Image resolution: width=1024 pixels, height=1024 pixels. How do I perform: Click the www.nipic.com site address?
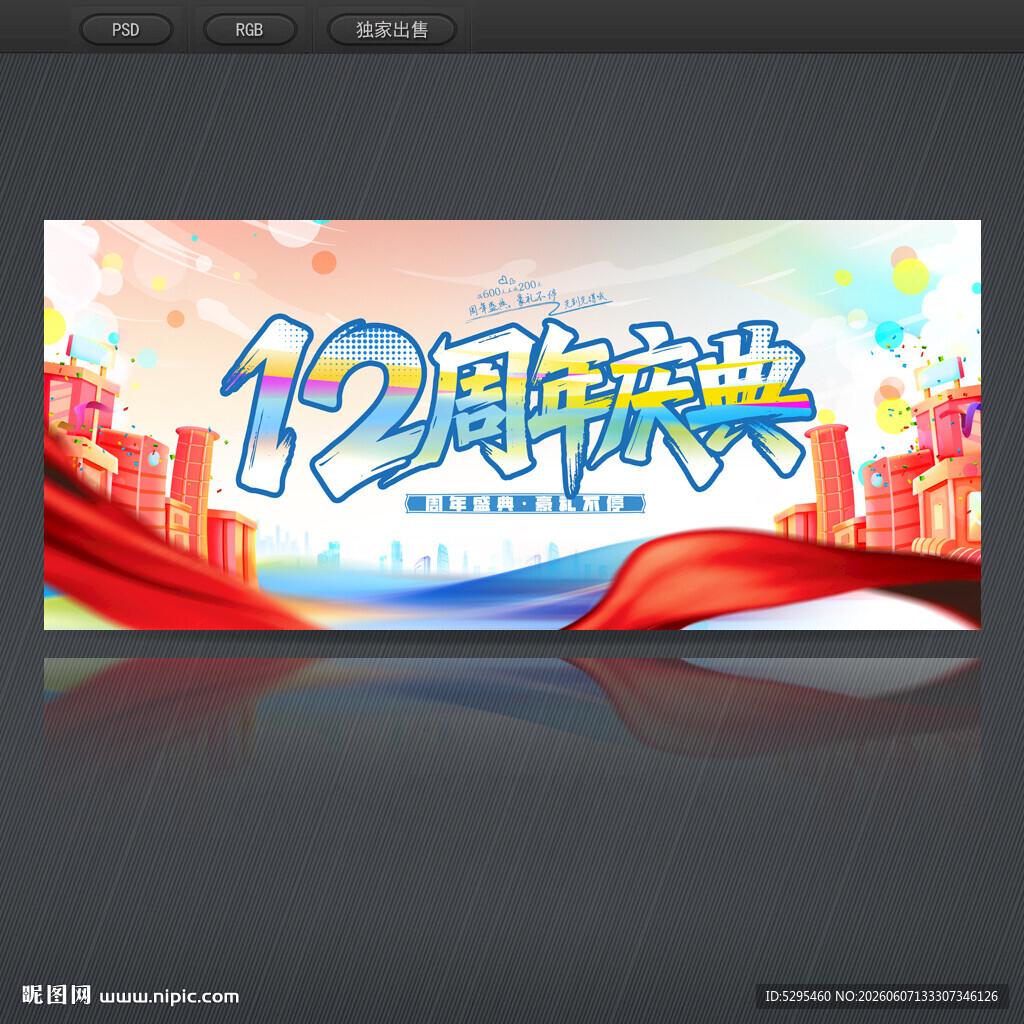coord(169,997)
